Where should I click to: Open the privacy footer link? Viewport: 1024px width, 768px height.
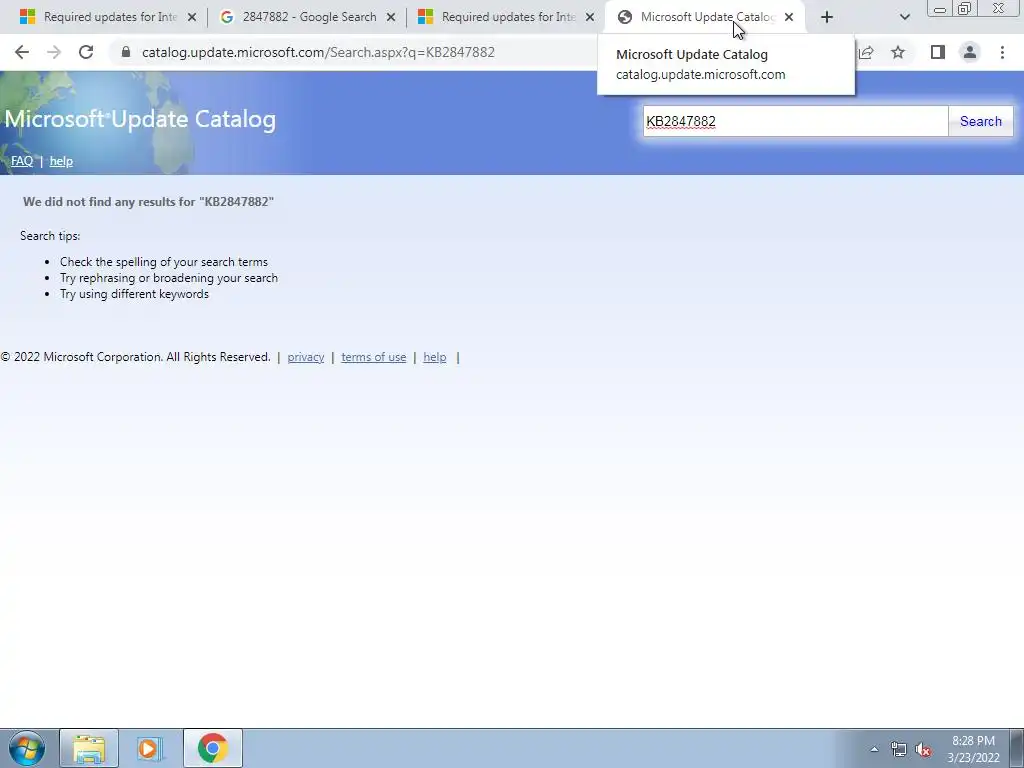[x=306, y=357]
